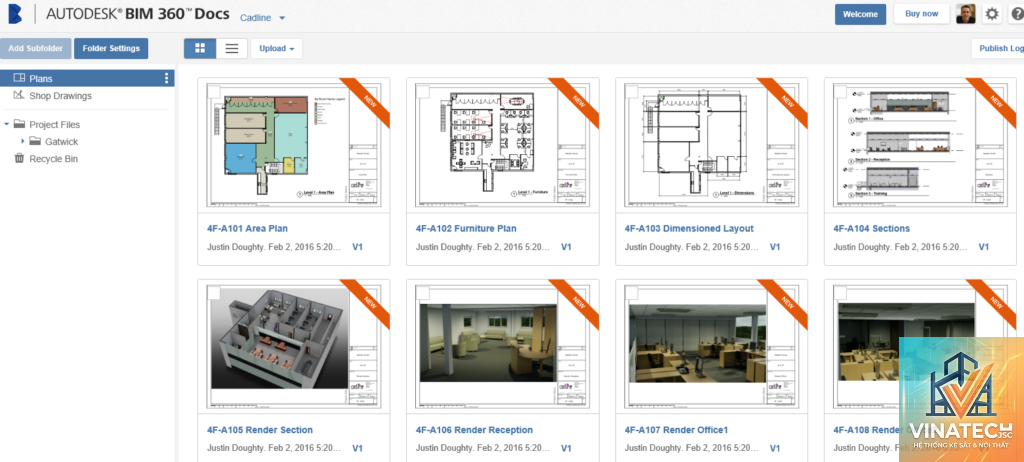
Task: Open the 4F-A104 Sections link
Action: click(872, 229)
